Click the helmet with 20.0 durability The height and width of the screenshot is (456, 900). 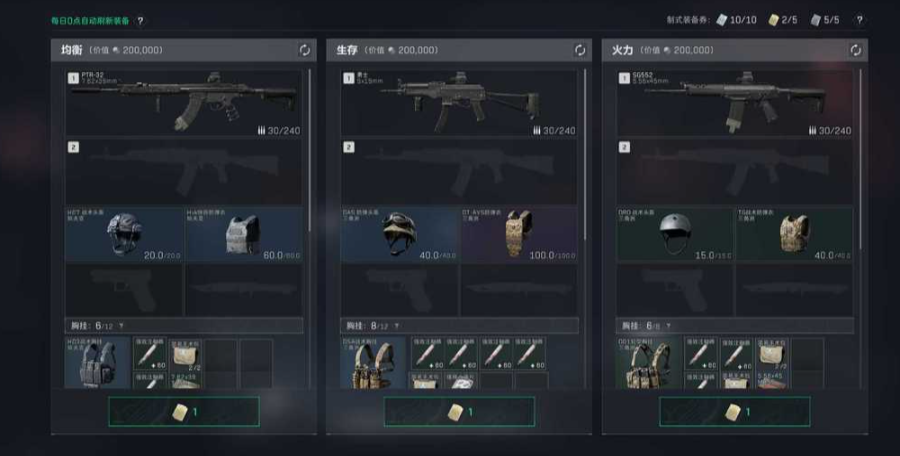coord(124,234)
